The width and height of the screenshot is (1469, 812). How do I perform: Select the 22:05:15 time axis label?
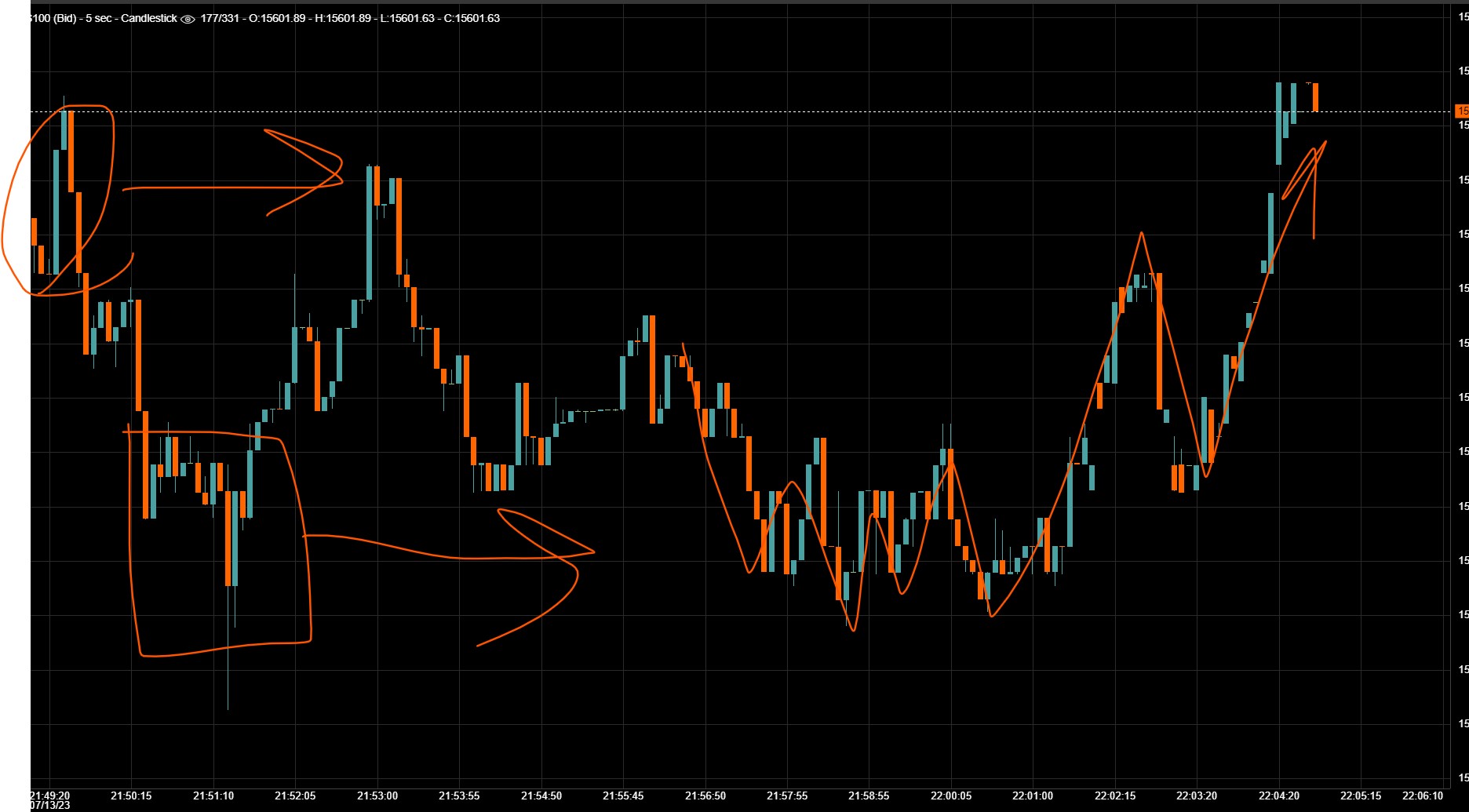[1361, 796]
